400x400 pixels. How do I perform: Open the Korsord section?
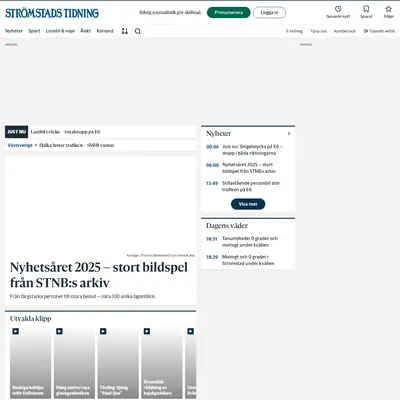[x=105, y=31]
